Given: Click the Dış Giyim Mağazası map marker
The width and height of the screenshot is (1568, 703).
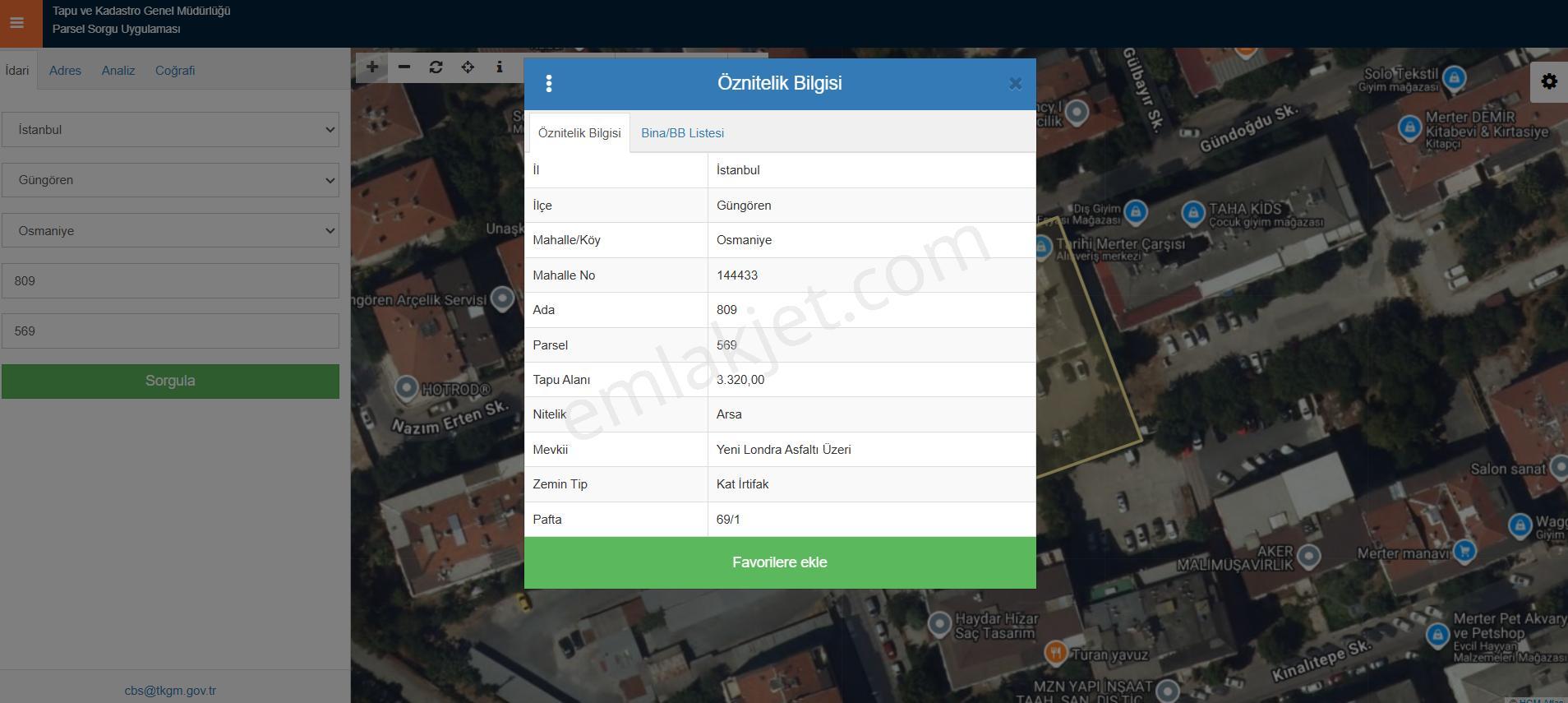Looking at the screenshot, I should 1135,211.
